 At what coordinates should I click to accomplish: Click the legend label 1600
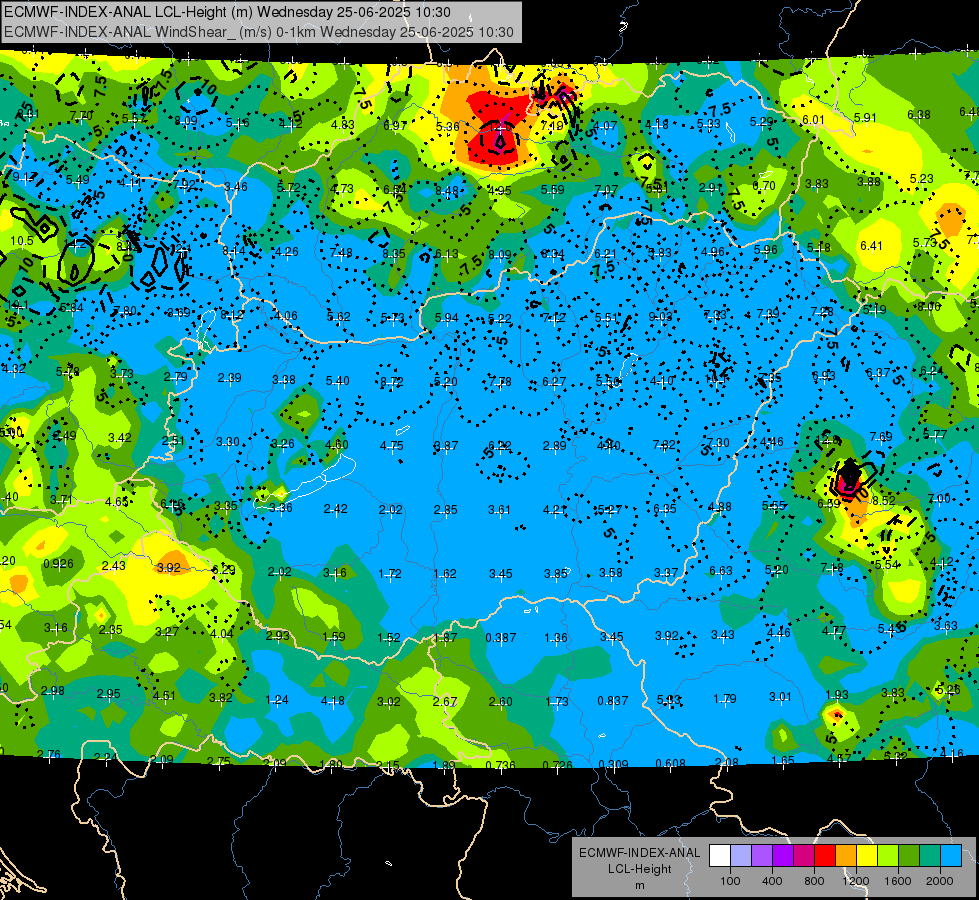coord(898,881)
